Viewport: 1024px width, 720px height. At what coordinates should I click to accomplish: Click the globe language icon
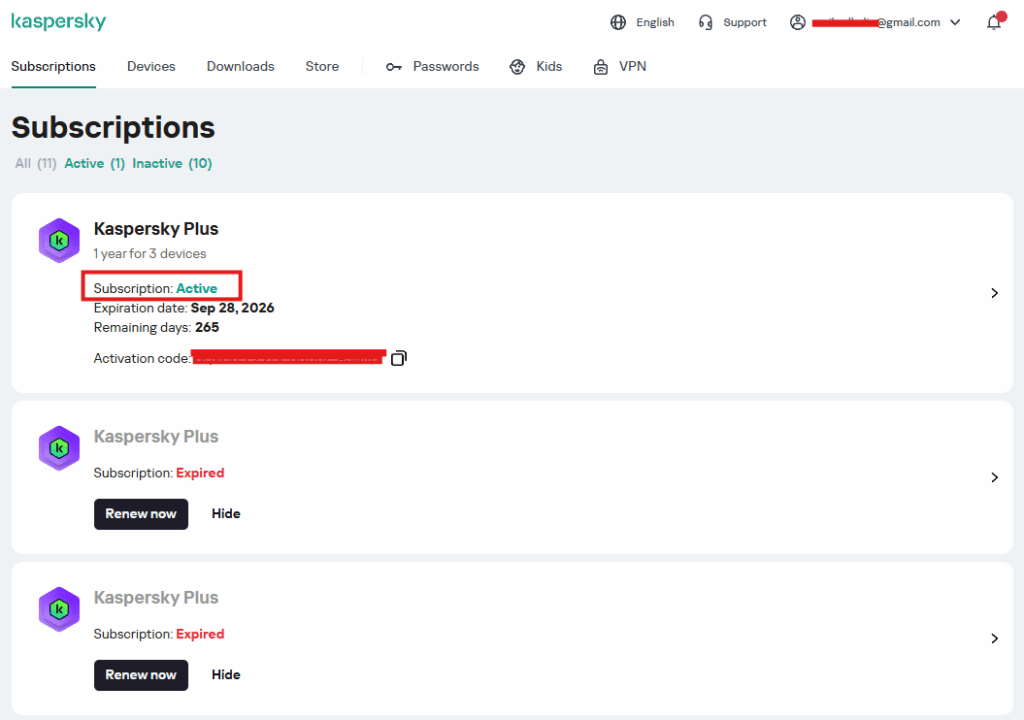click(618, 22)
